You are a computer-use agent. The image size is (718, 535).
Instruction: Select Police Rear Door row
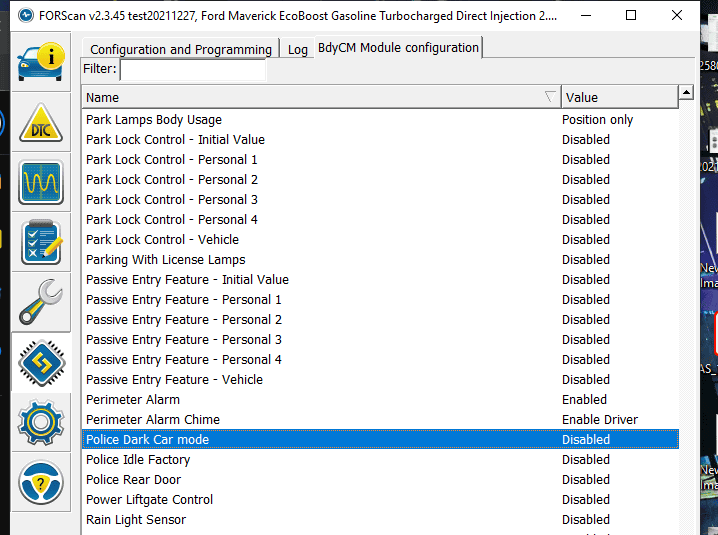click(x=380, y=480)
